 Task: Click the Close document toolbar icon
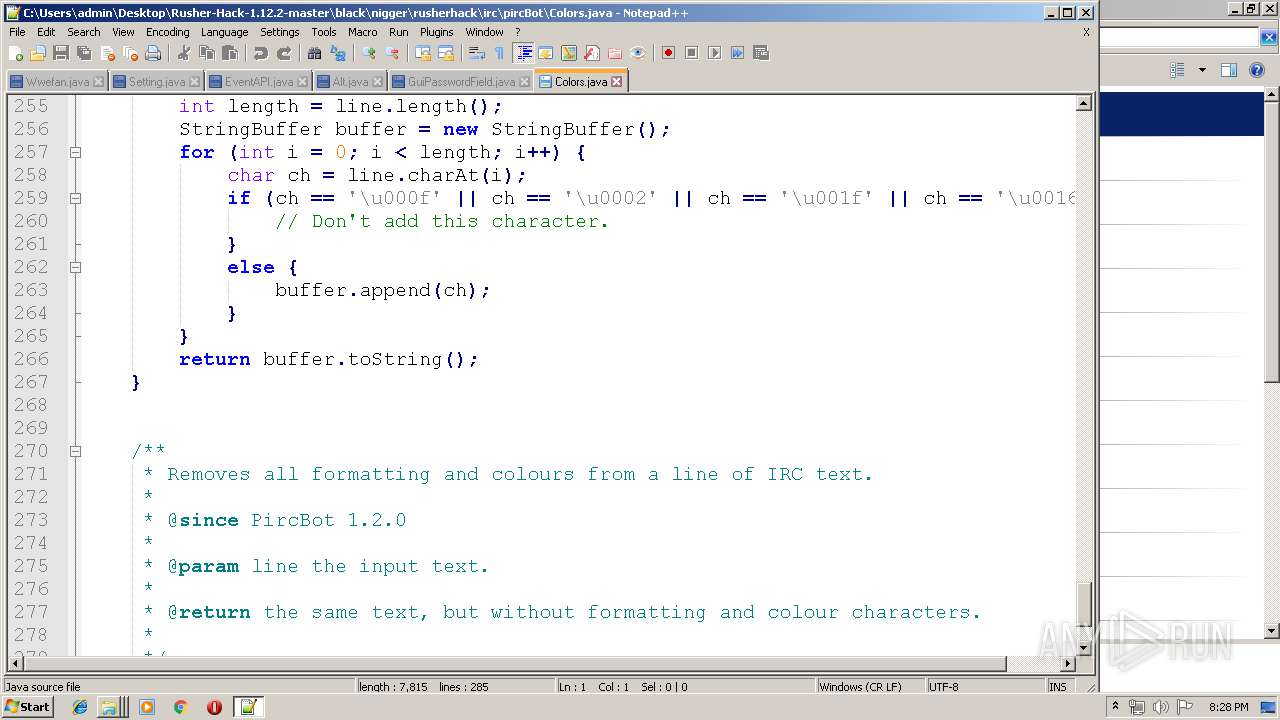point(107,53)
